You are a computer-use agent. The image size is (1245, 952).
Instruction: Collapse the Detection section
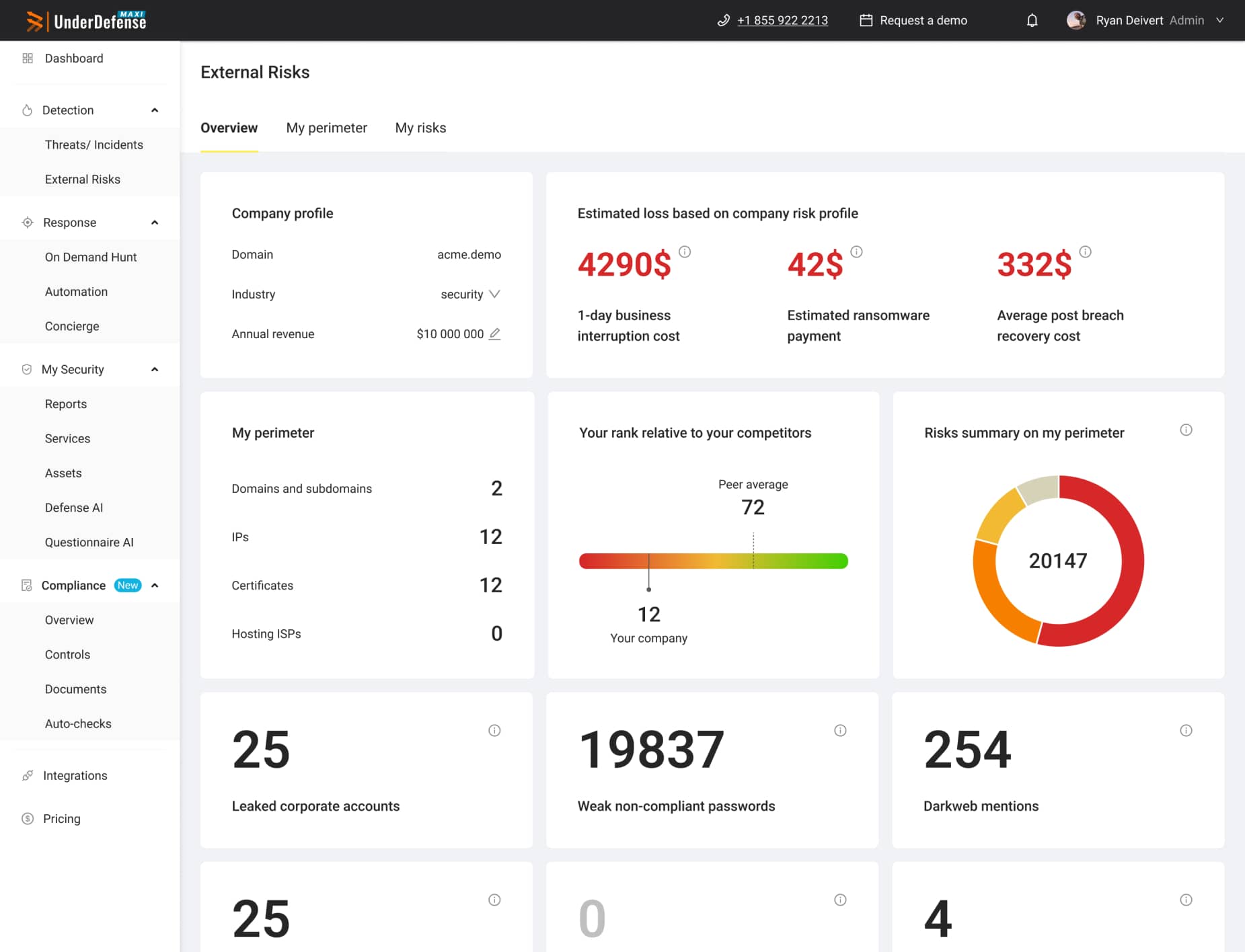pyautogui.click(x=155, y=110)
